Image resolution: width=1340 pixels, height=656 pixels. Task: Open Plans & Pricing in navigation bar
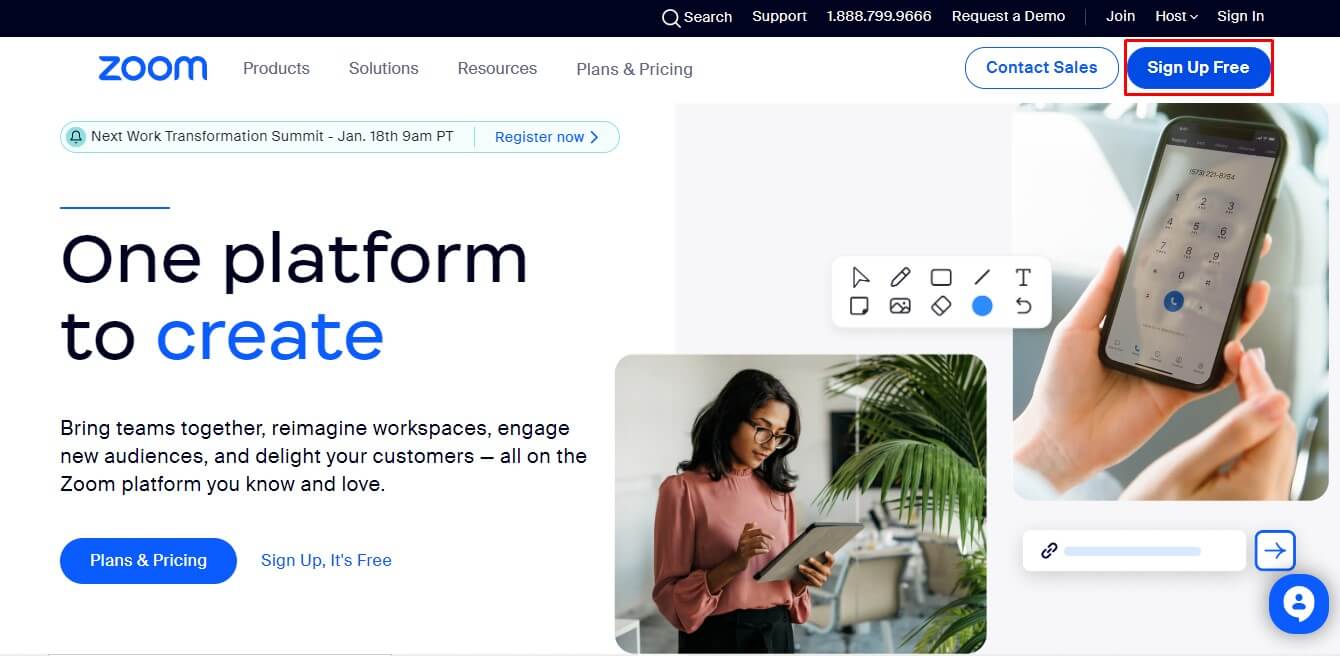pyautogui.click(x=634, y=69)
